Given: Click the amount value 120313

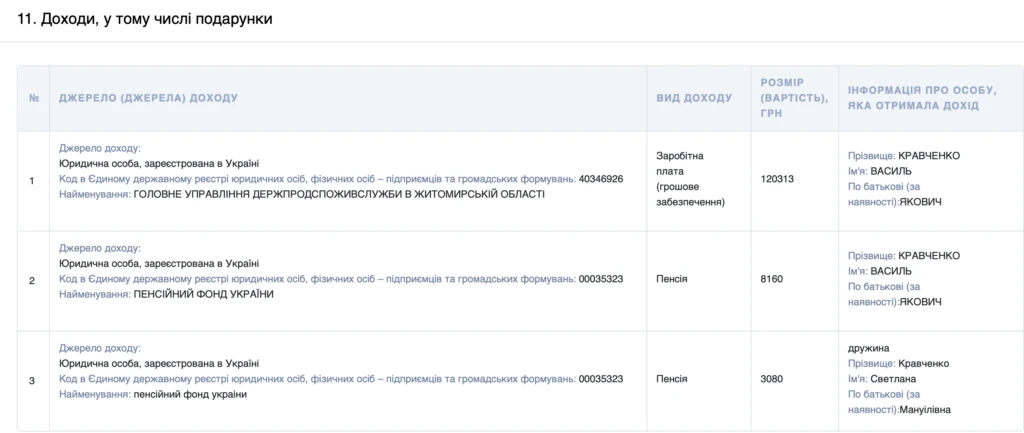Looking at the screenshot, I should [x=777, y=180].
